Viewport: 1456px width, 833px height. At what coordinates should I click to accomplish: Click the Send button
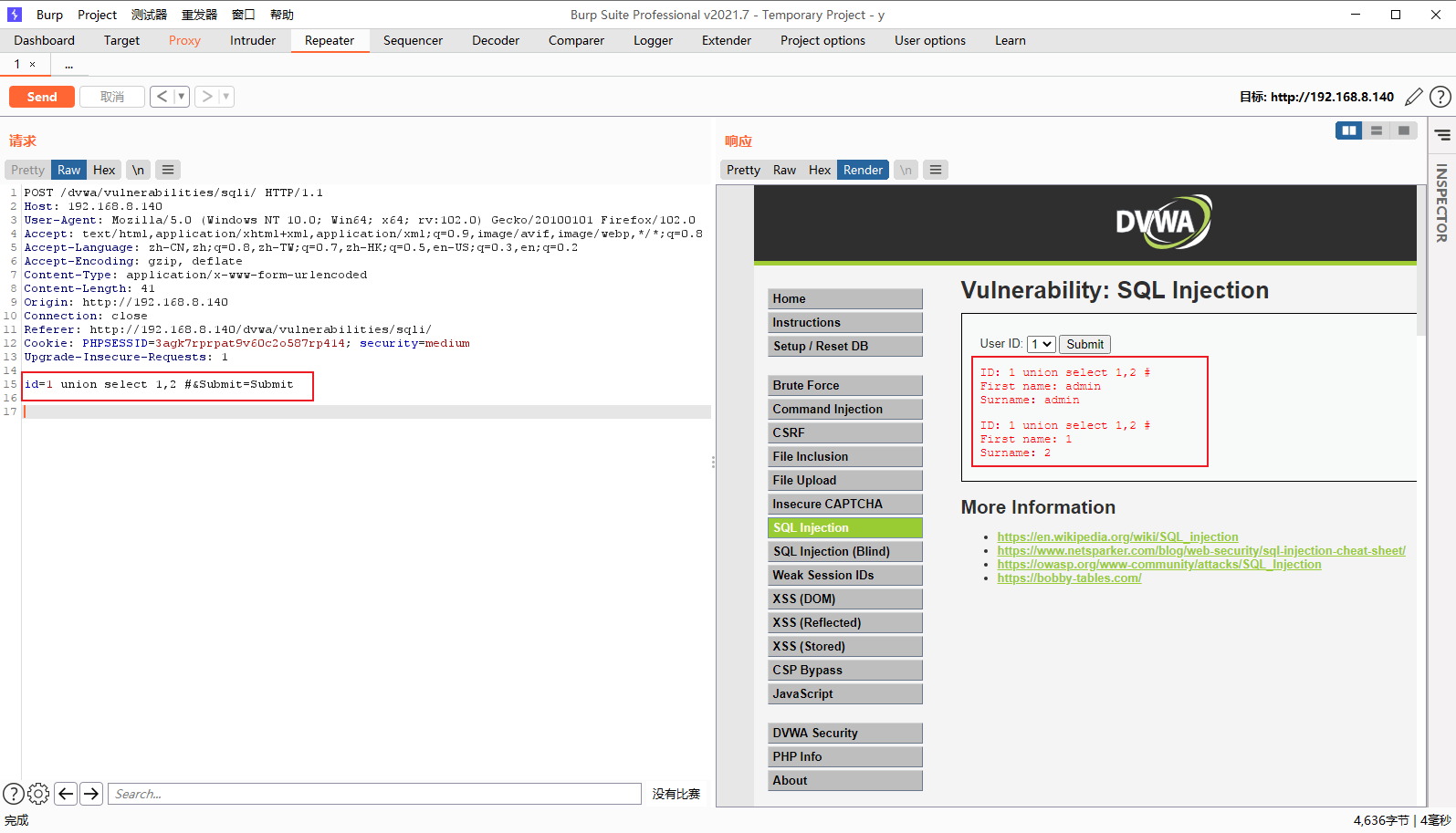pyautogui.click(x=42, y=97)
